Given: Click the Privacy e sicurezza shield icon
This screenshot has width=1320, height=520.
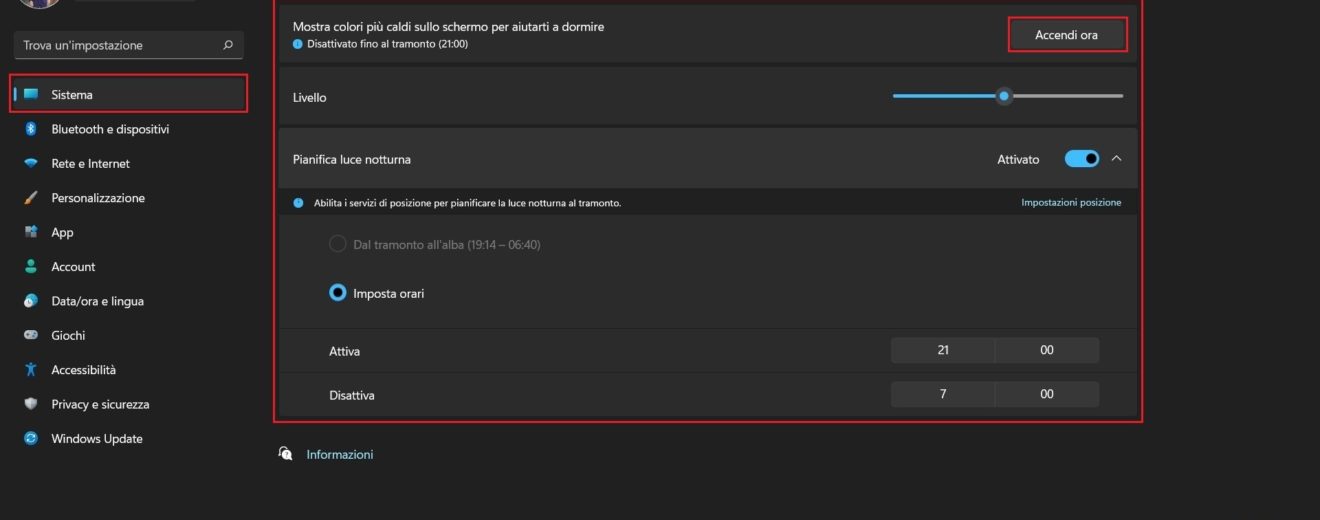Looking at the screenshot, I should (31, 404).
